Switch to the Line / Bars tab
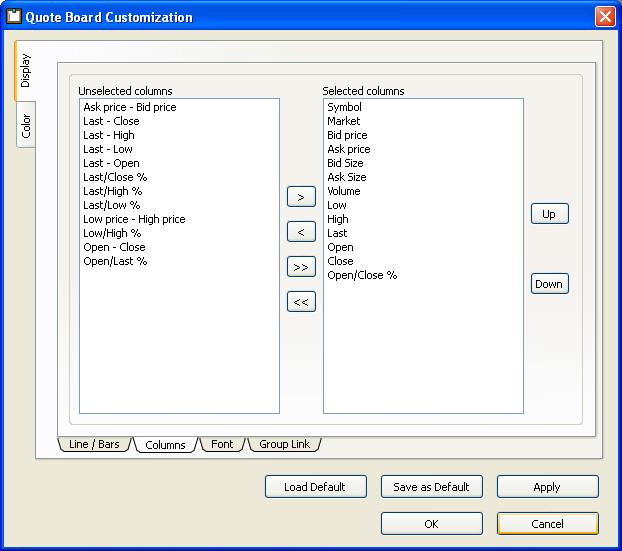 94,444
